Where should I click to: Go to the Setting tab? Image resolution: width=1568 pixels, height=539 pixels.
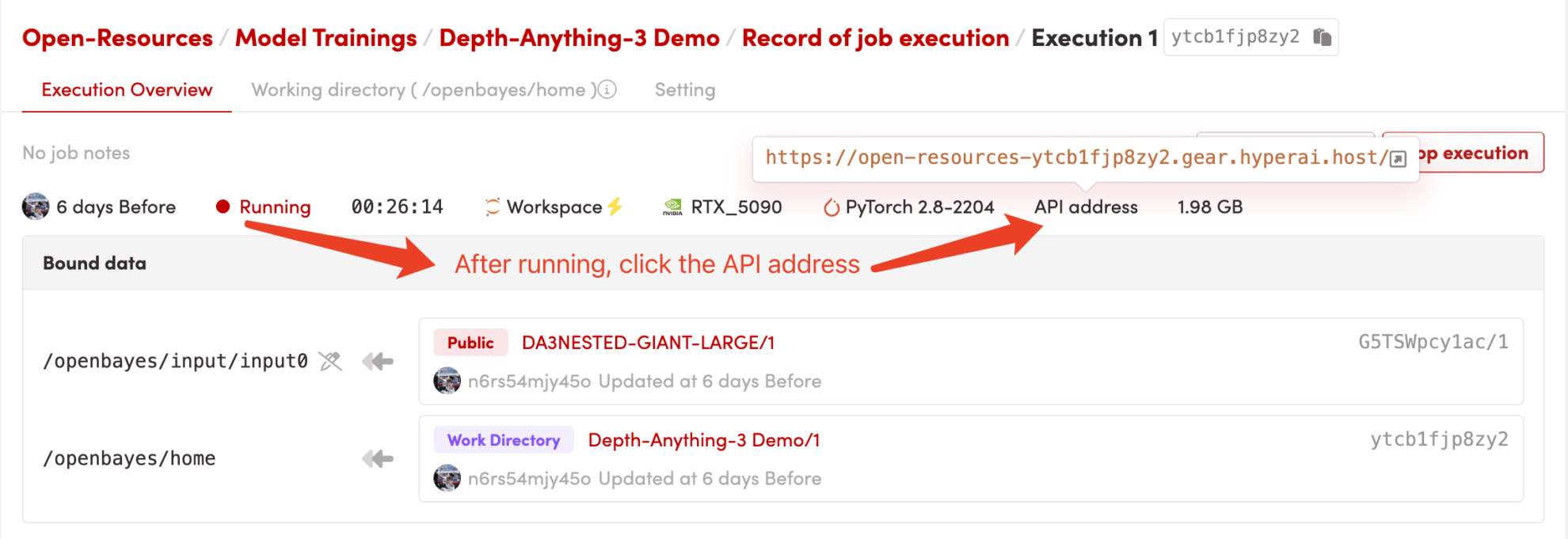point(684,90)
